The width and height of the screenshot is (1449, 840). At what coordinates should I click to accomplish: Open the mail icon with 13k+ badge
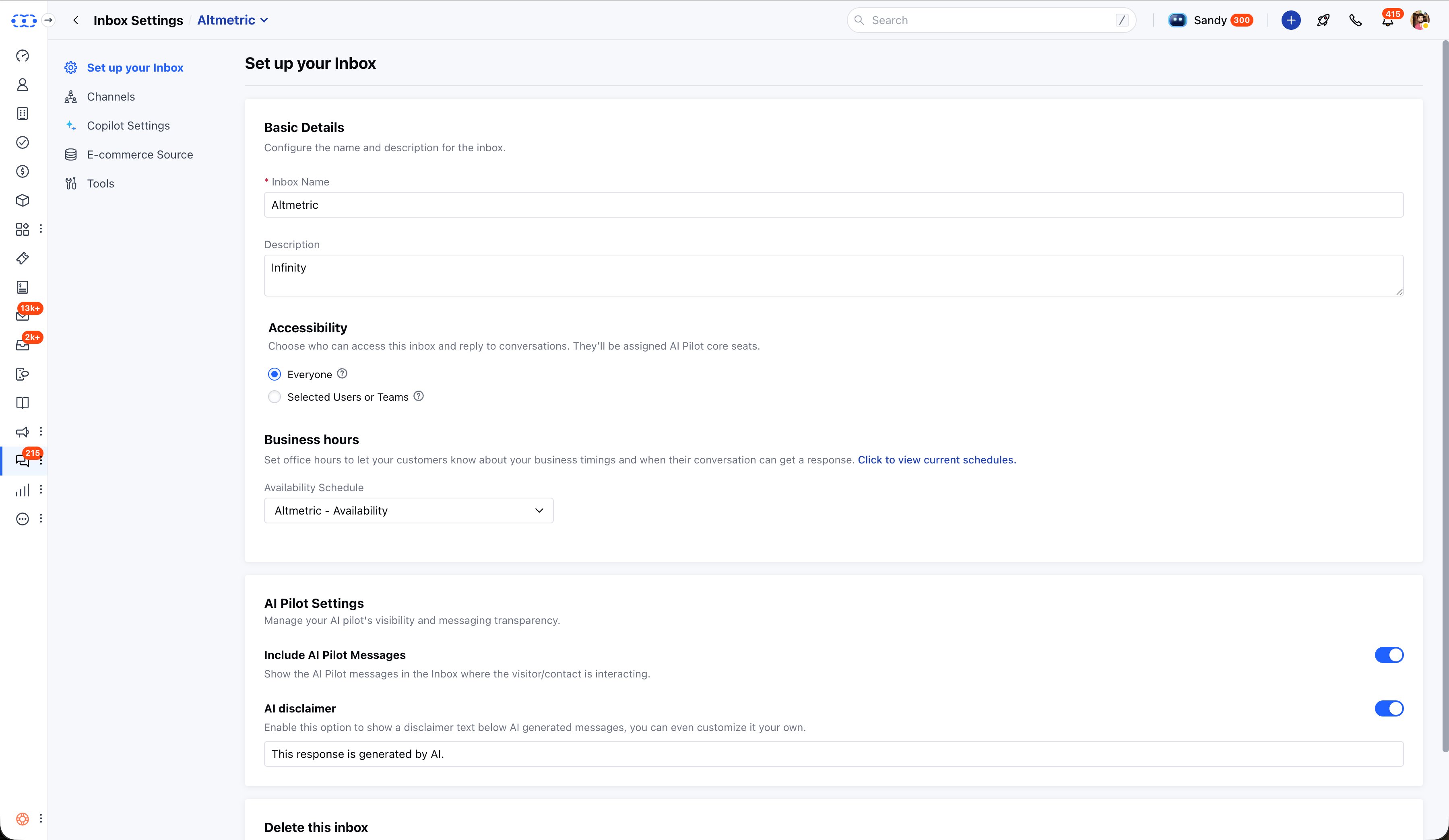click(23, 316)
